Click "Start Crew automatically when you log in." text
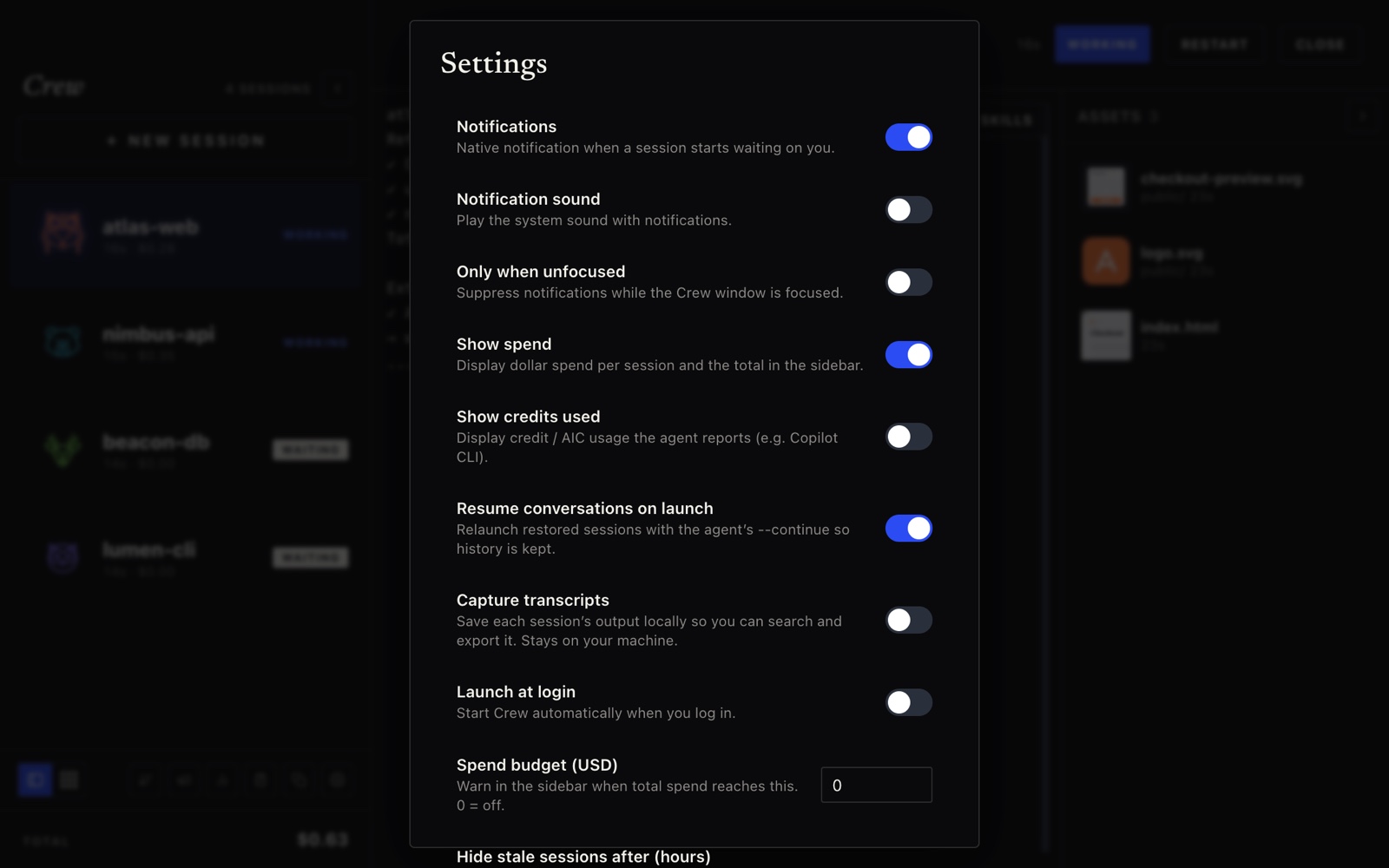This screenshot has width=1389, height=868. (596, 713)
